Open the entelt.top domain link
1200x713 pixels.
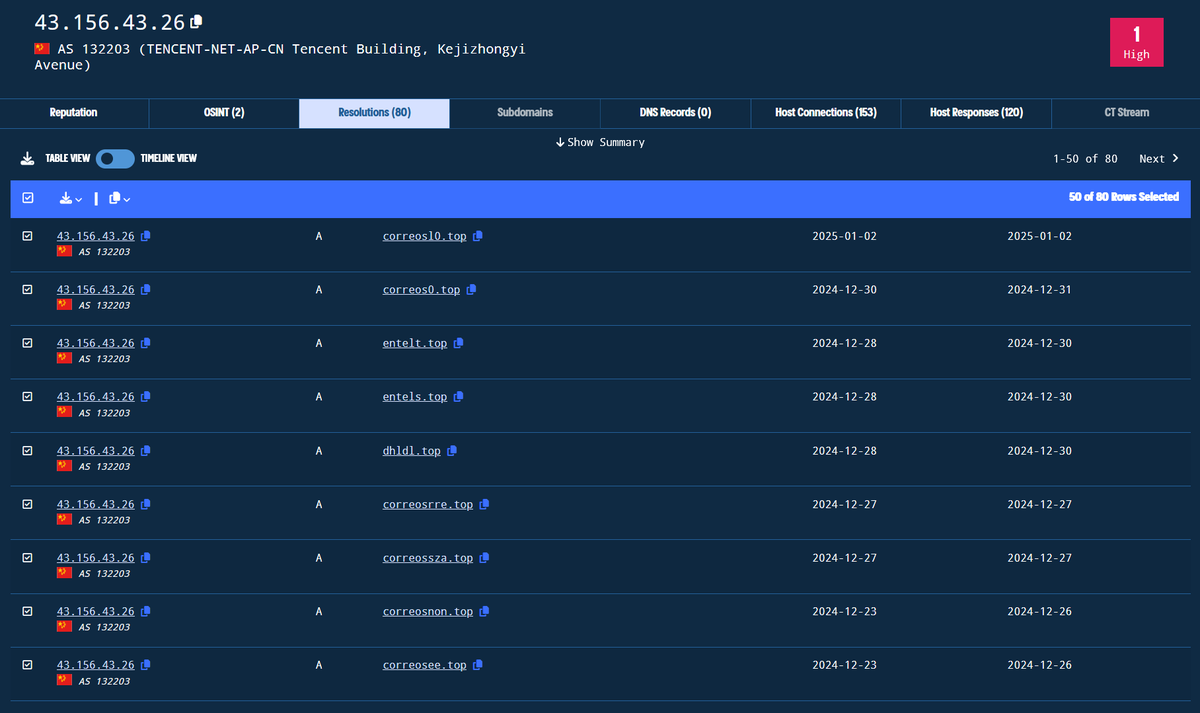[x=414, y=343]
